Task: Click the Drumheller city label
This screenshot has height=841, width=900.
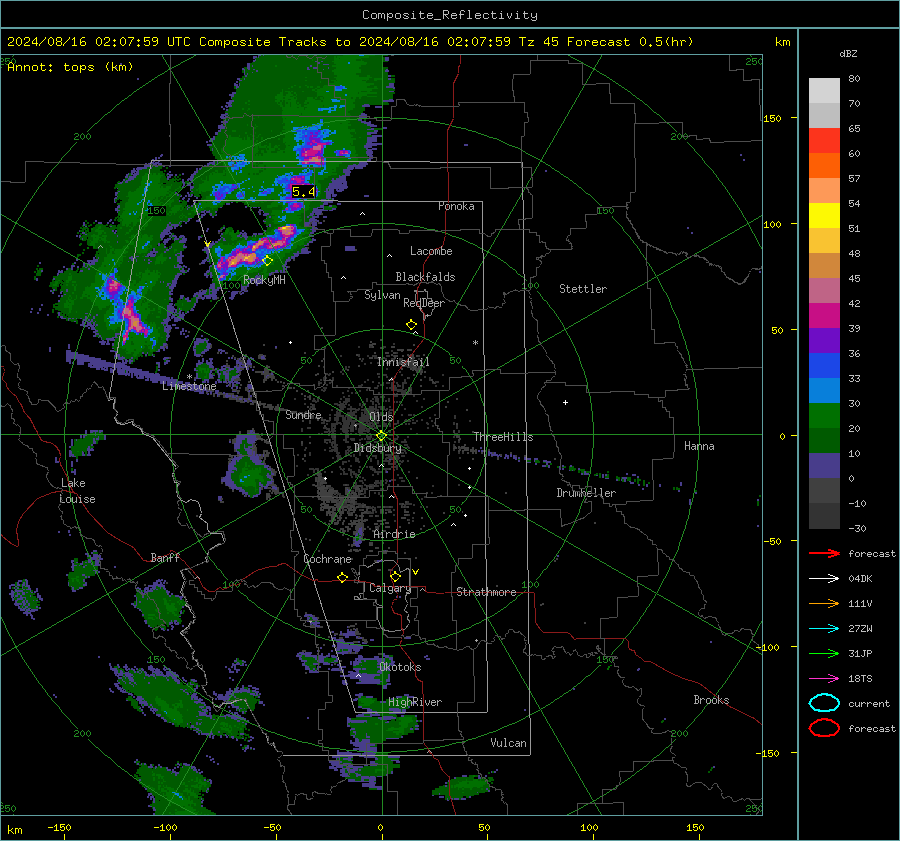Action: coord(586,493)
